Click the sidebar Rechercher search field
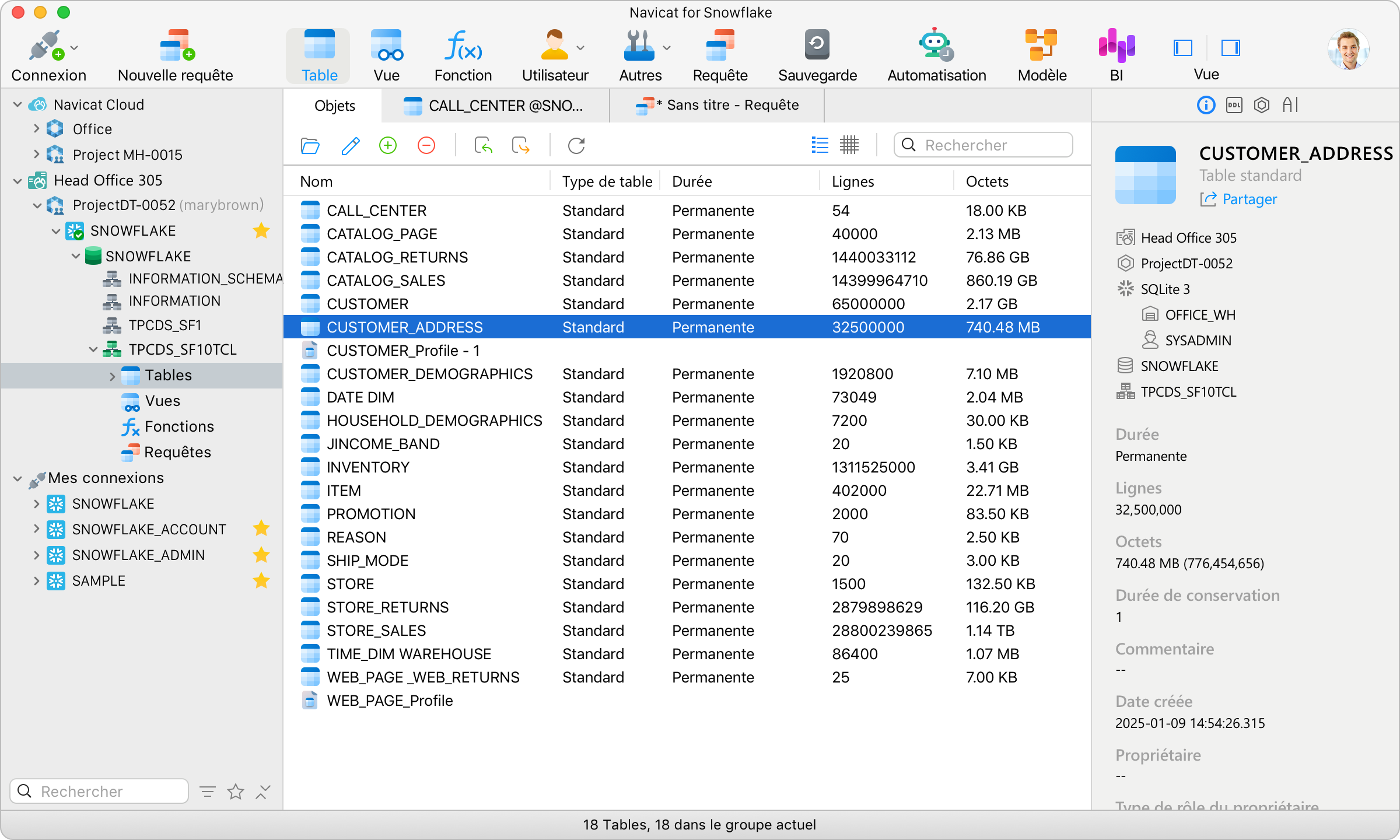 pos(99,792)
